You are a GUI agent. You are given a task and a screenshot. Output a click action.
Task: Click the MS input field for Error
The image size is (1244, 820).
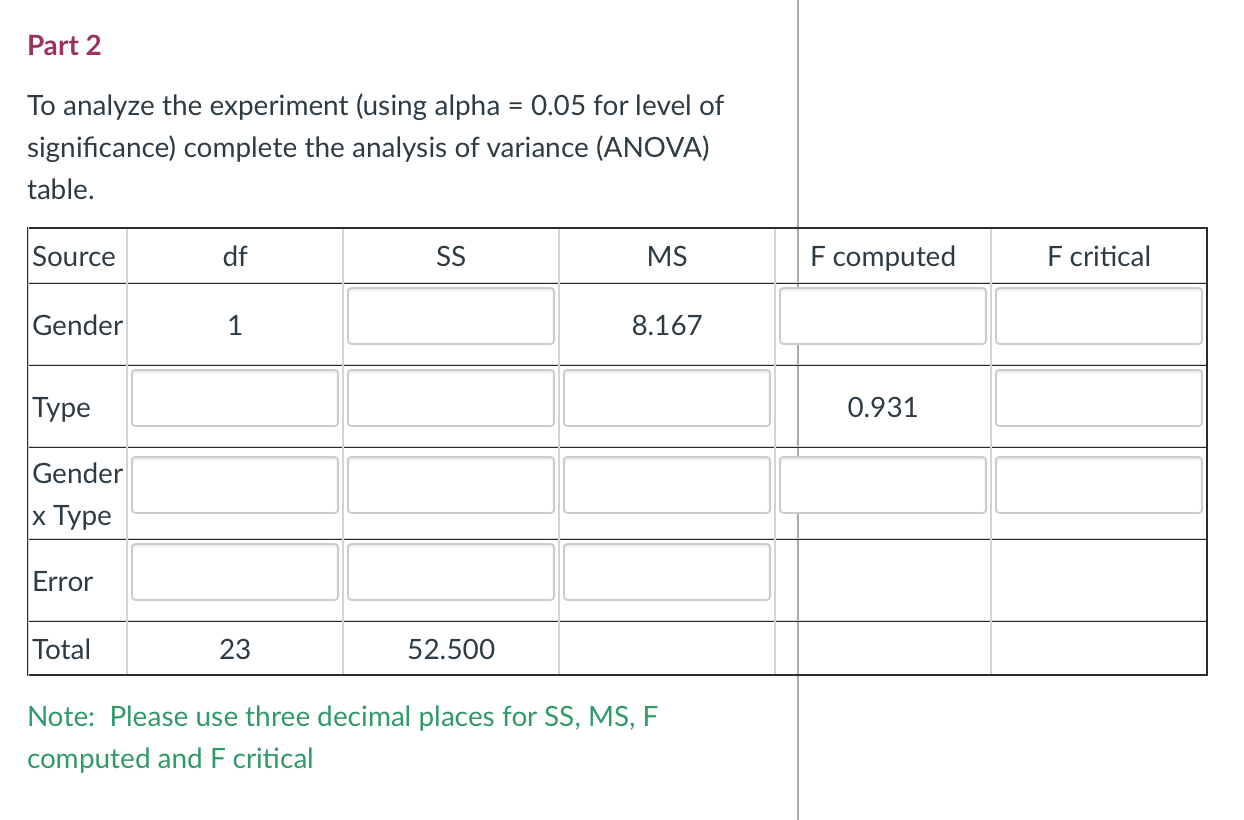click(x=666, y=571)
